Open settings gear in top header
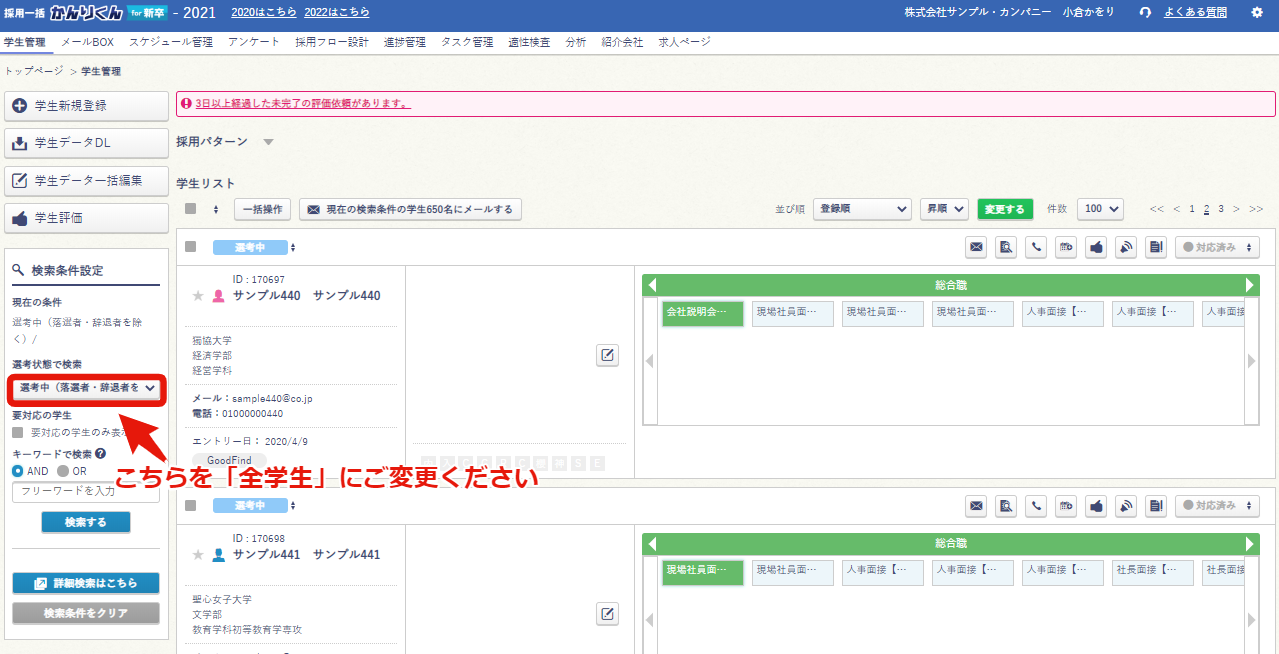Viewport: 1279px width, 654px height. point(1257,12)
